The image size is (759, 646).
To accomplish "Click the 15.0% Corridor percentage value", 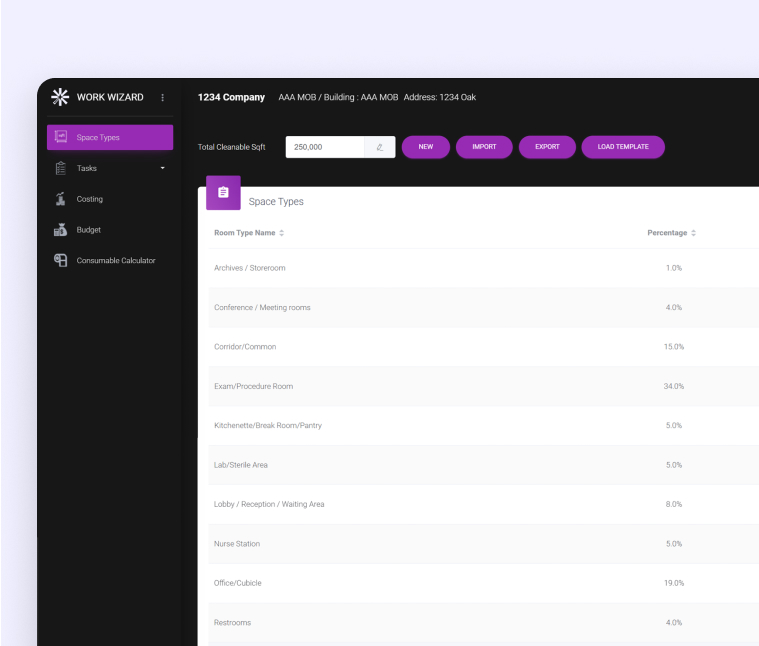I will (x=674, y=346).
